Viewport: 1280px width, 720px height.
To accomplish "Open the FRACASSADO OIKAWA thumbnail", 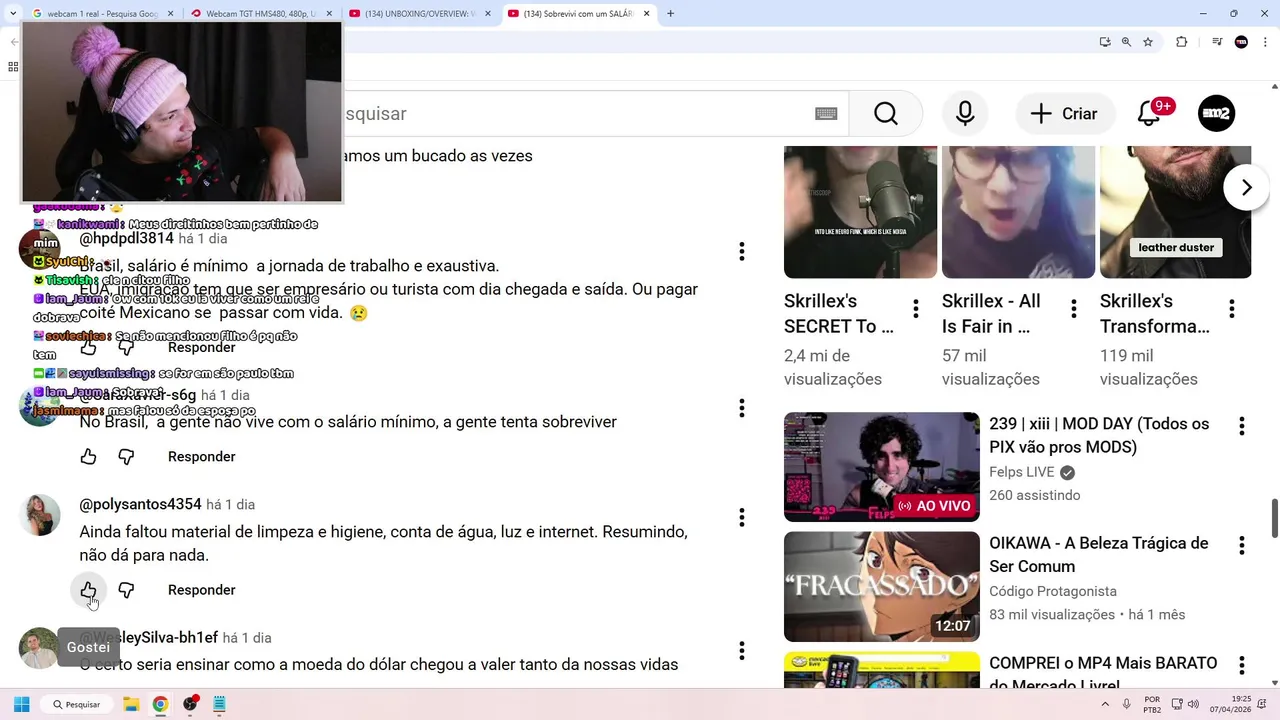I will pos(882,586).
